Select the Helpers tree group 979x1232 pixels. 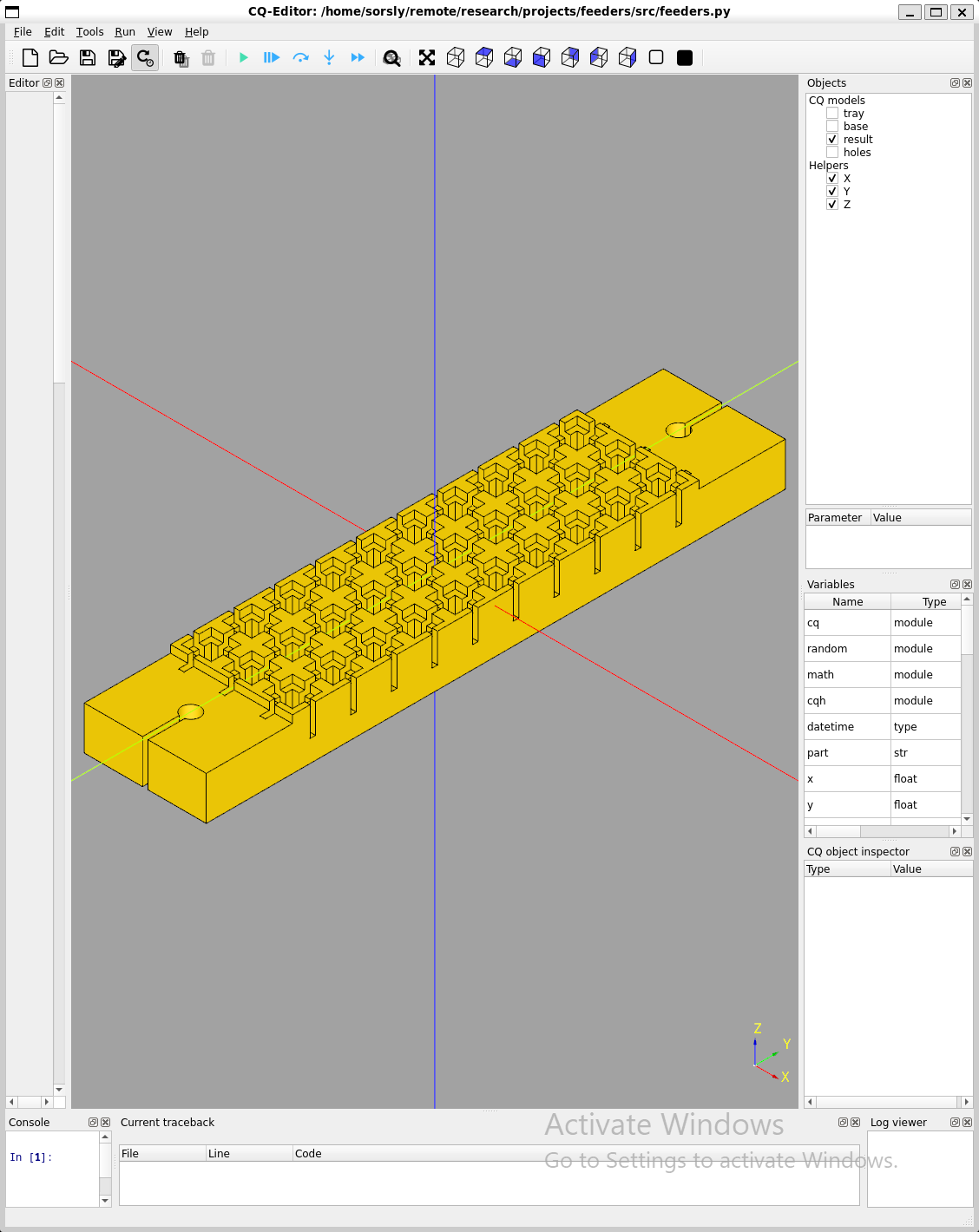click(x=829, y=166)
